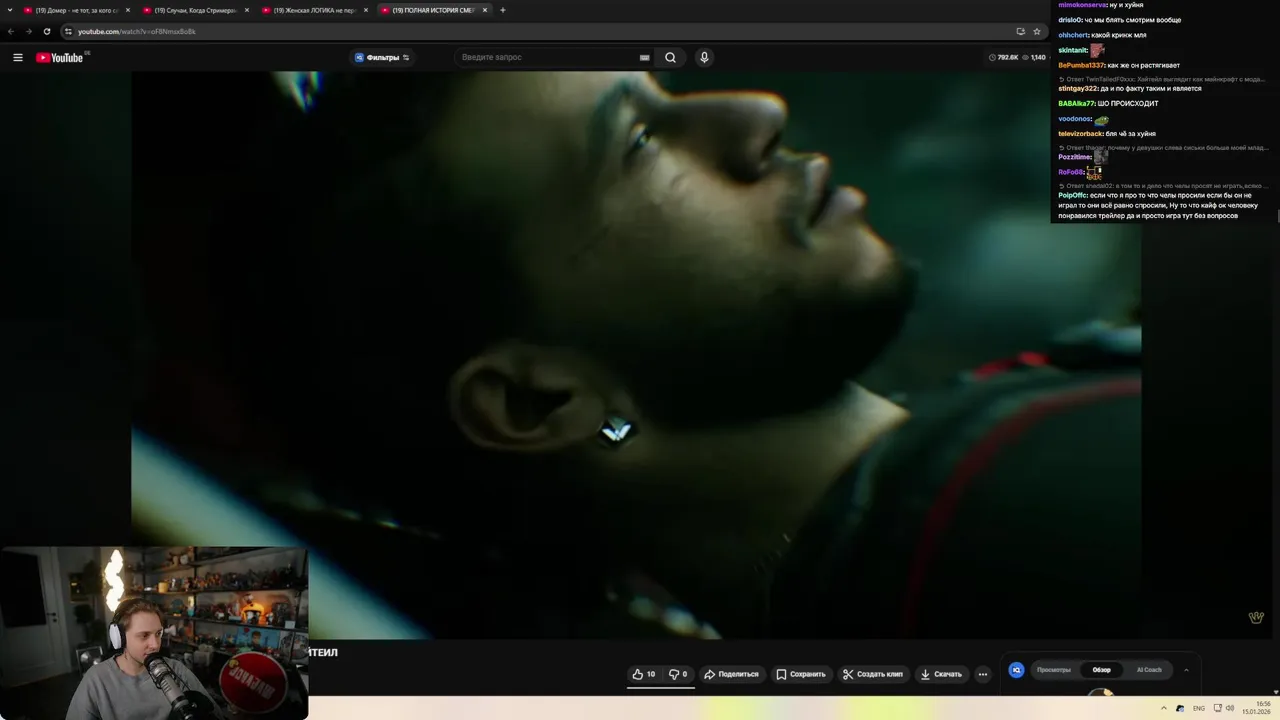Reload the page with refresh icon
1280x720 pixels.
coord(46,31)
